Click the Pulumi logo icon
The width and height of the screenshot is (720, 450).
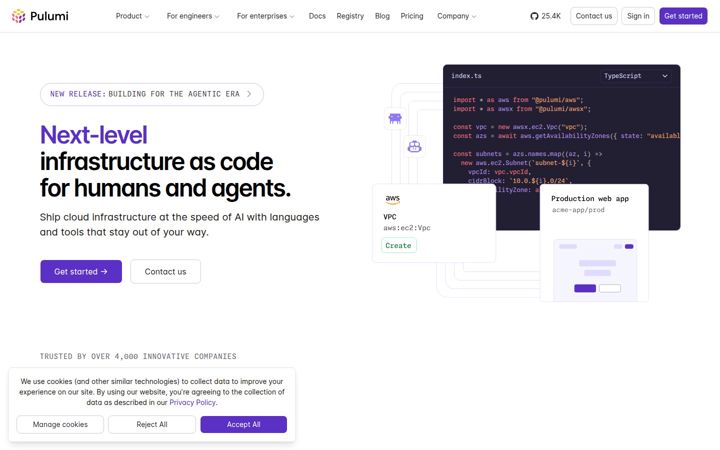pos(18,16)
